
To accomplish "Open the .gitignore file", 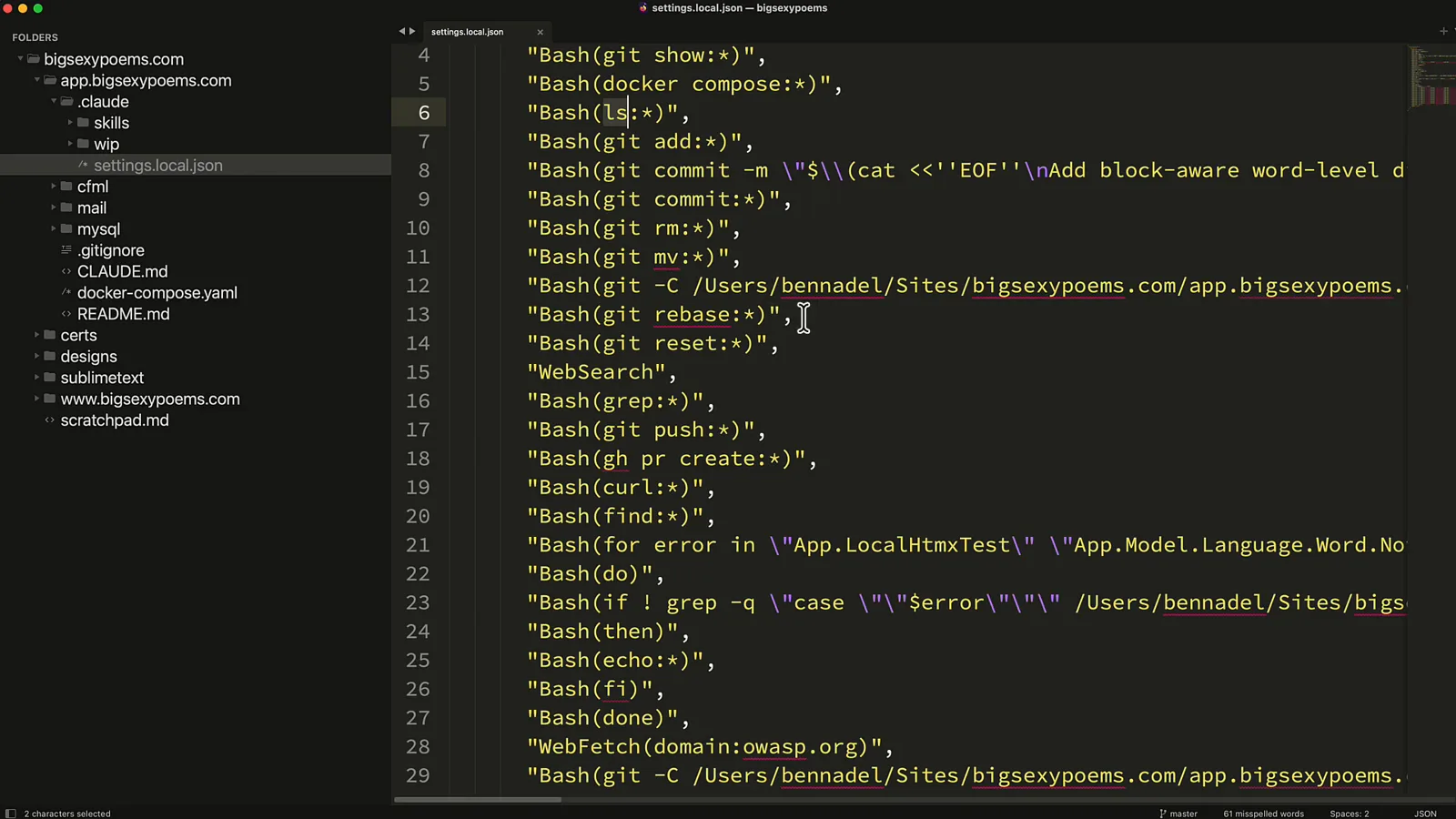I will [x=110, y=250].
